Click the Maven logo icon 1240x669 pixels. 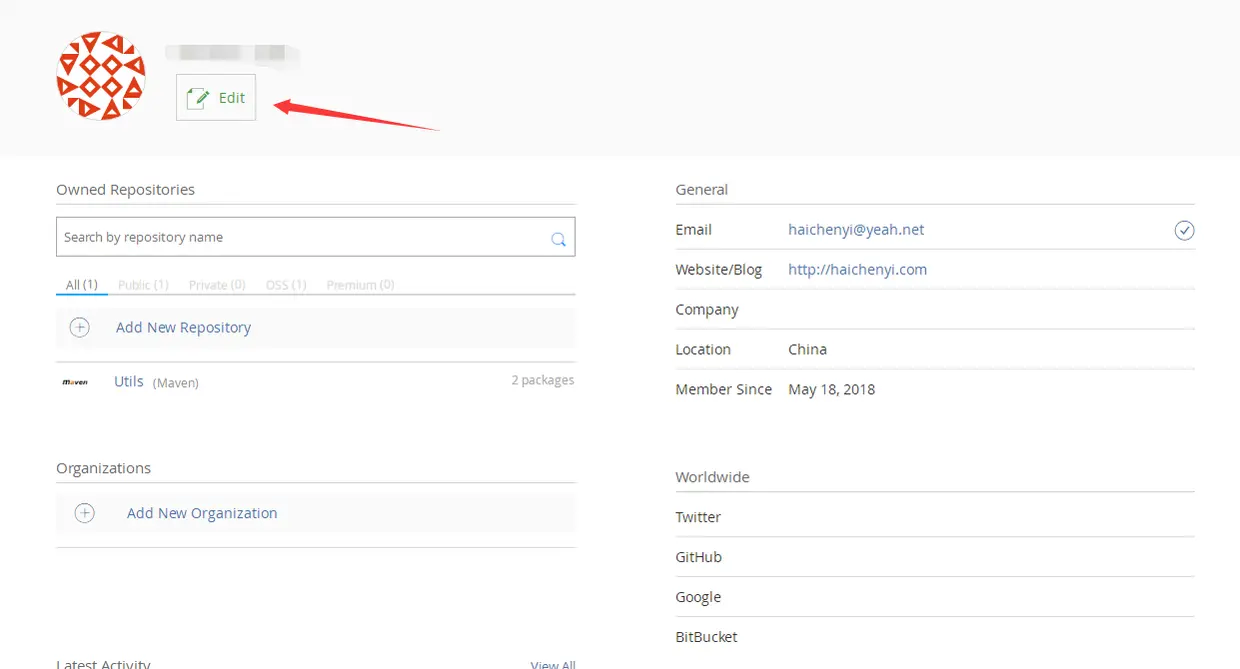coord(75,382)
